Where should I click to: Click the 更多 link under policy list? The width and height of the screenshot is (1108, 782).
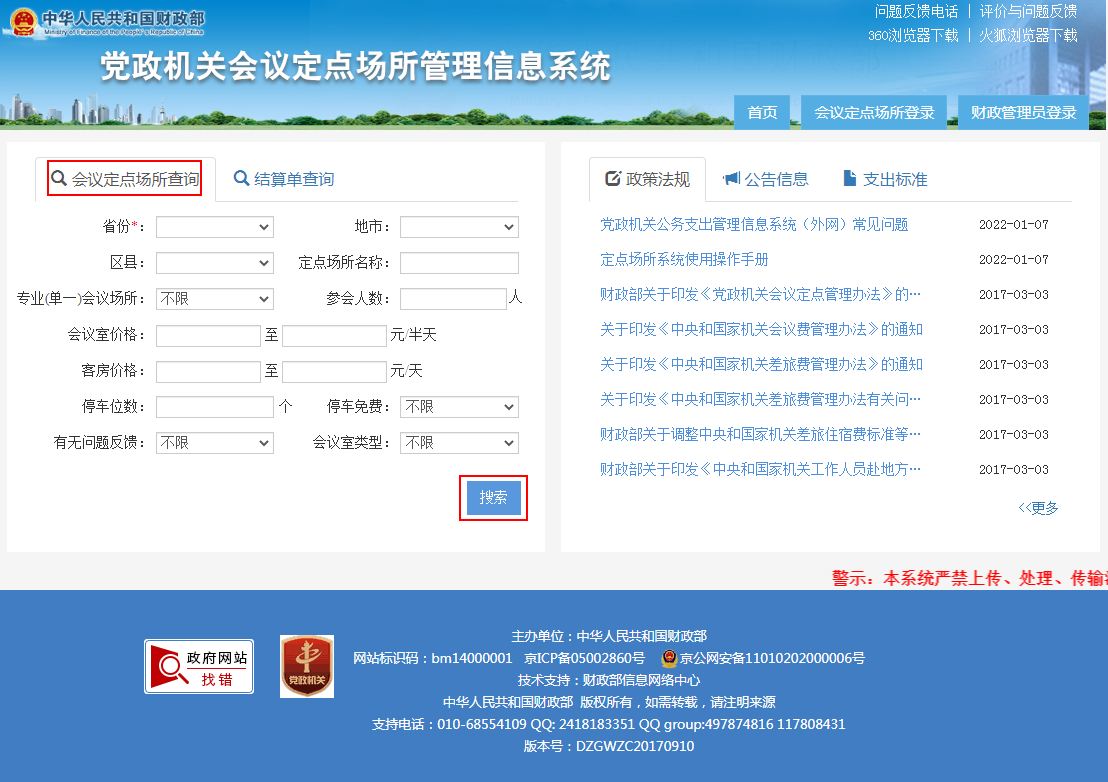click(x=1039, y=508)
